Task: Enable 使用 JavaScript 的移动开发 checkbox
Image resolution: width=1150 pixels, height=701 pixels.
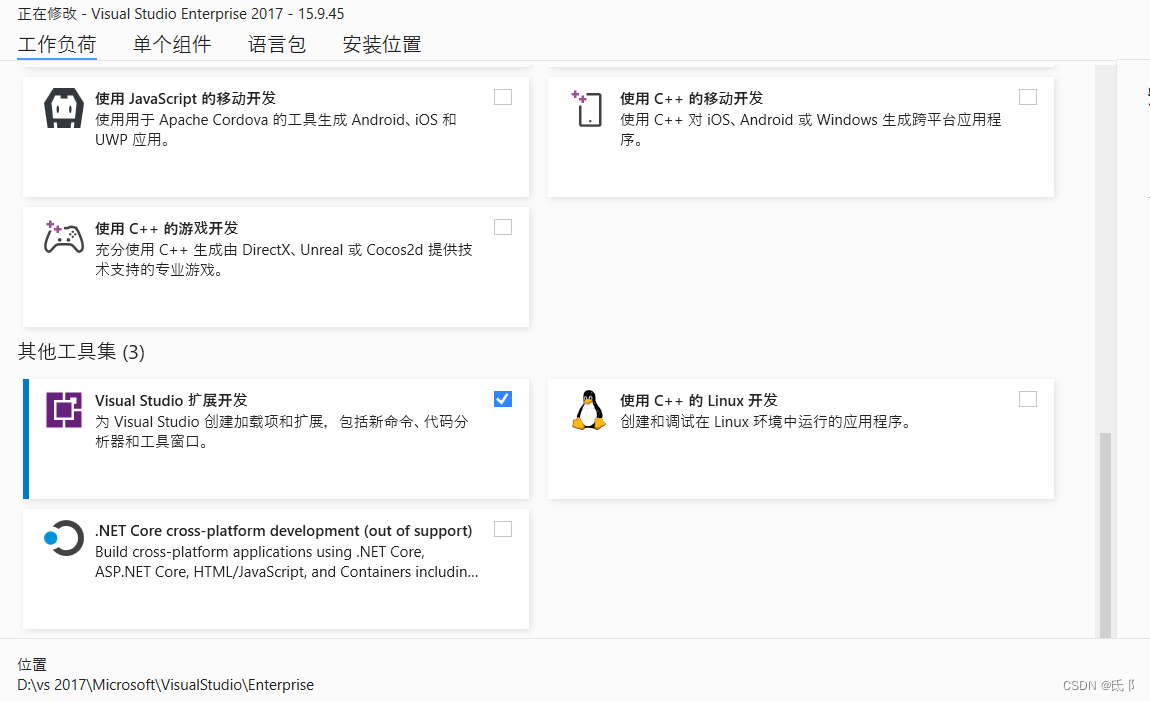Action: (503, 97)
